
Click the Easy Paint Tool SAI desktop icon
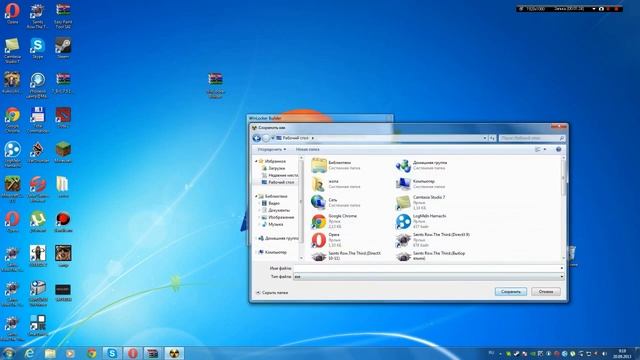coord(63,16)
